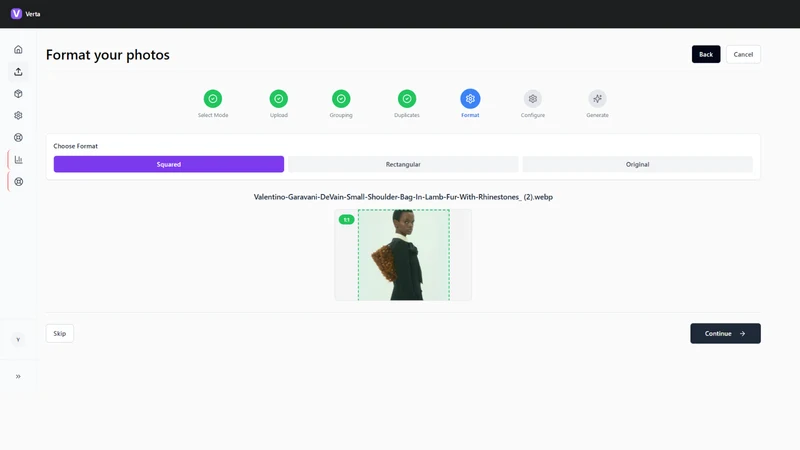The image size is (800, 450).
Task: Click the Format step circle
Action: coord(470,98)
